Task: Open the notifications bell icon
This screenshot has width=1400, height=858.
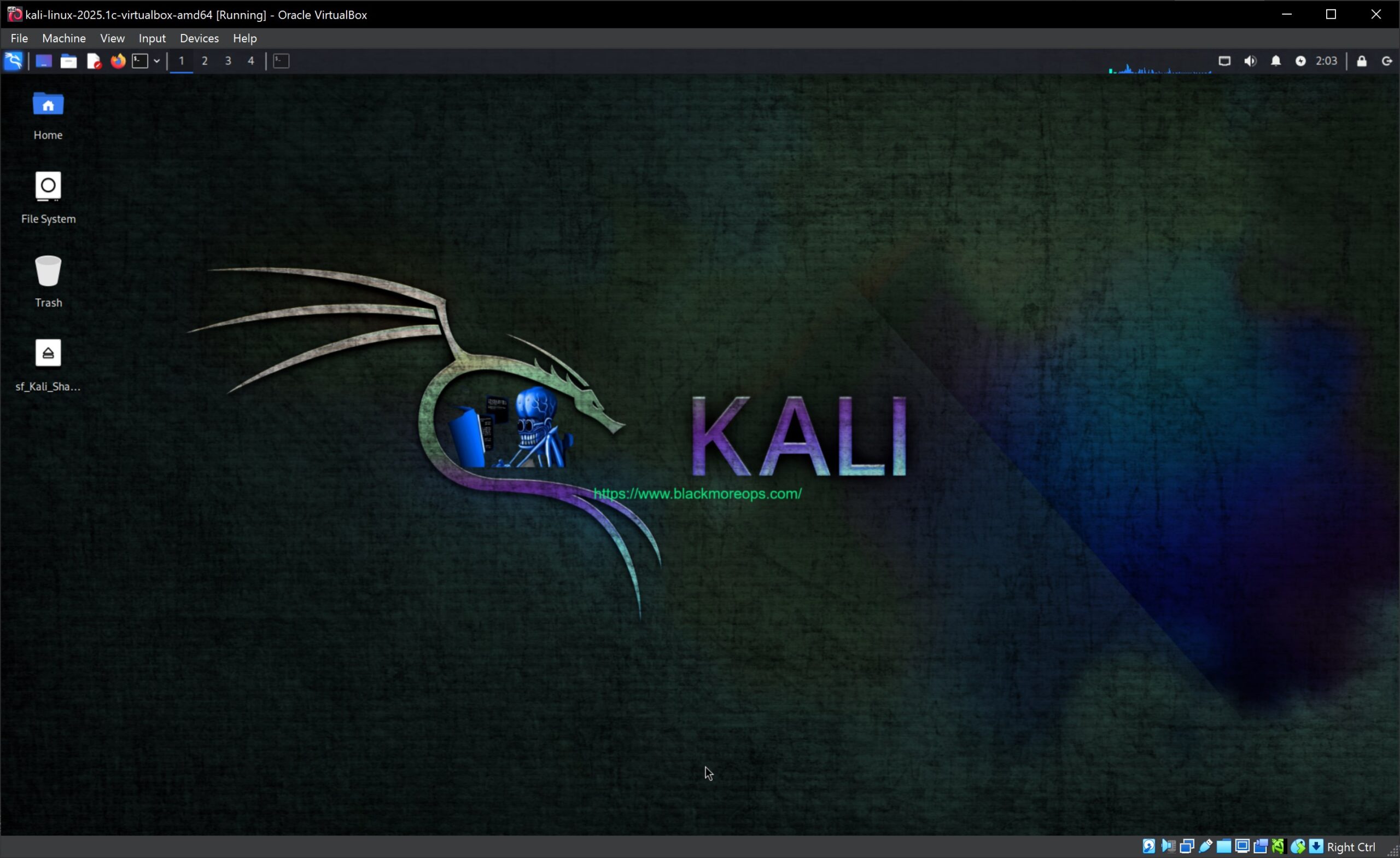Action: [x=1275, y=61]
